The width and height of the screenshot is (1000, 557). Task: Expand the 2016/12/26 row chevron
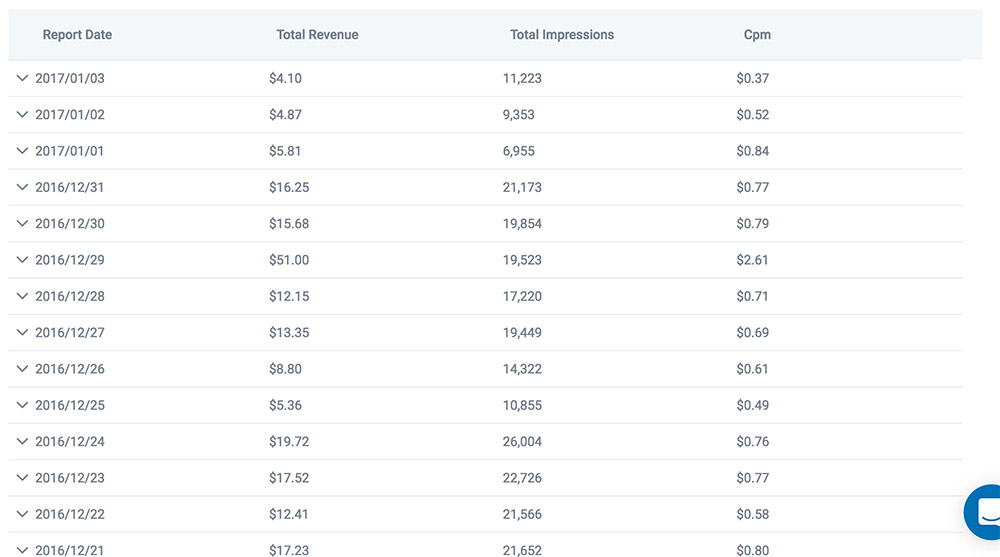coord(23,369)
